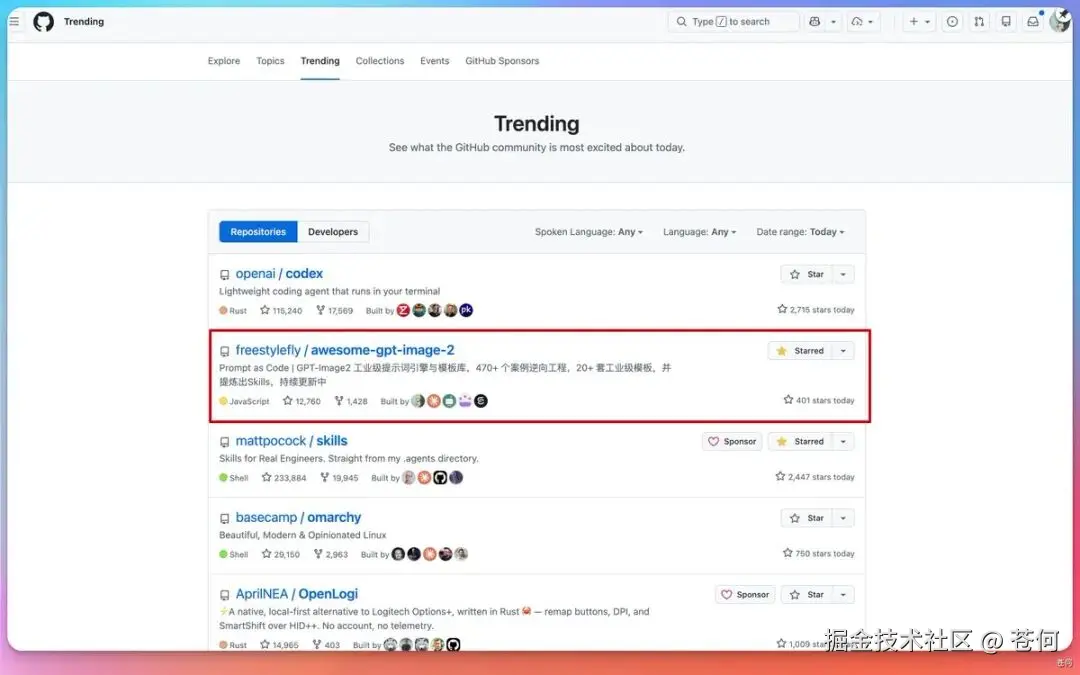
Task: Click the repo icon beside AprilNEA / OpenLogi
Action: click(225, 595)
